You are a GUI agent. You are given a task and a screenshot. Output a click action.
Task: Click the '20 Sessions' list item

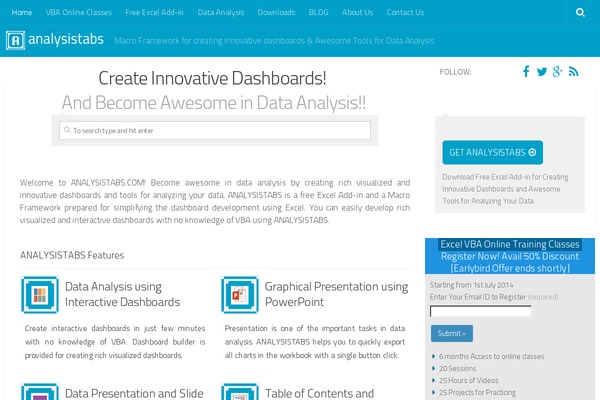click(458, 369)
